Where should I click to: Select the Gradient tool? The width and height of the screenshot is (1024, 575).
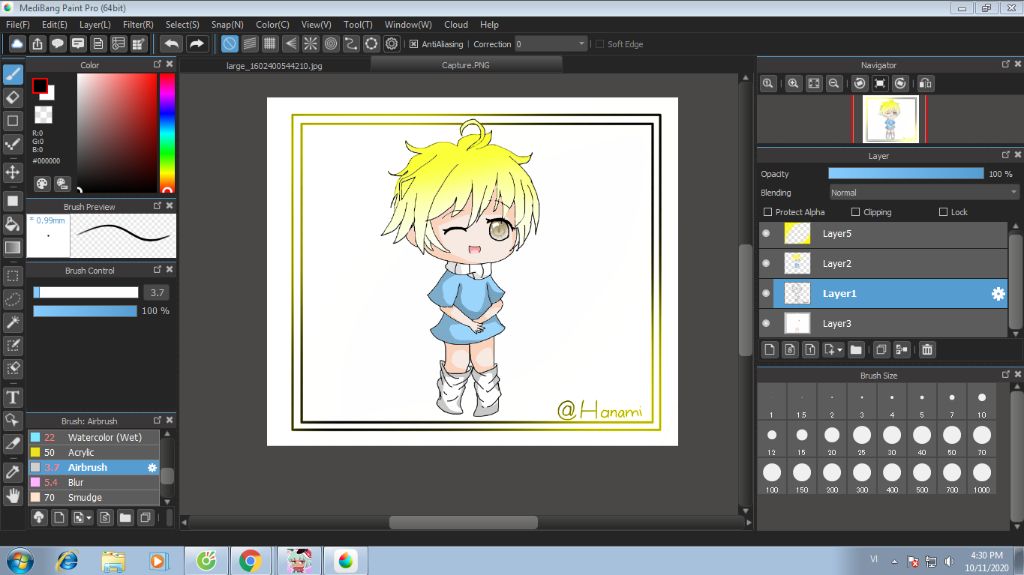pos(12,248)
